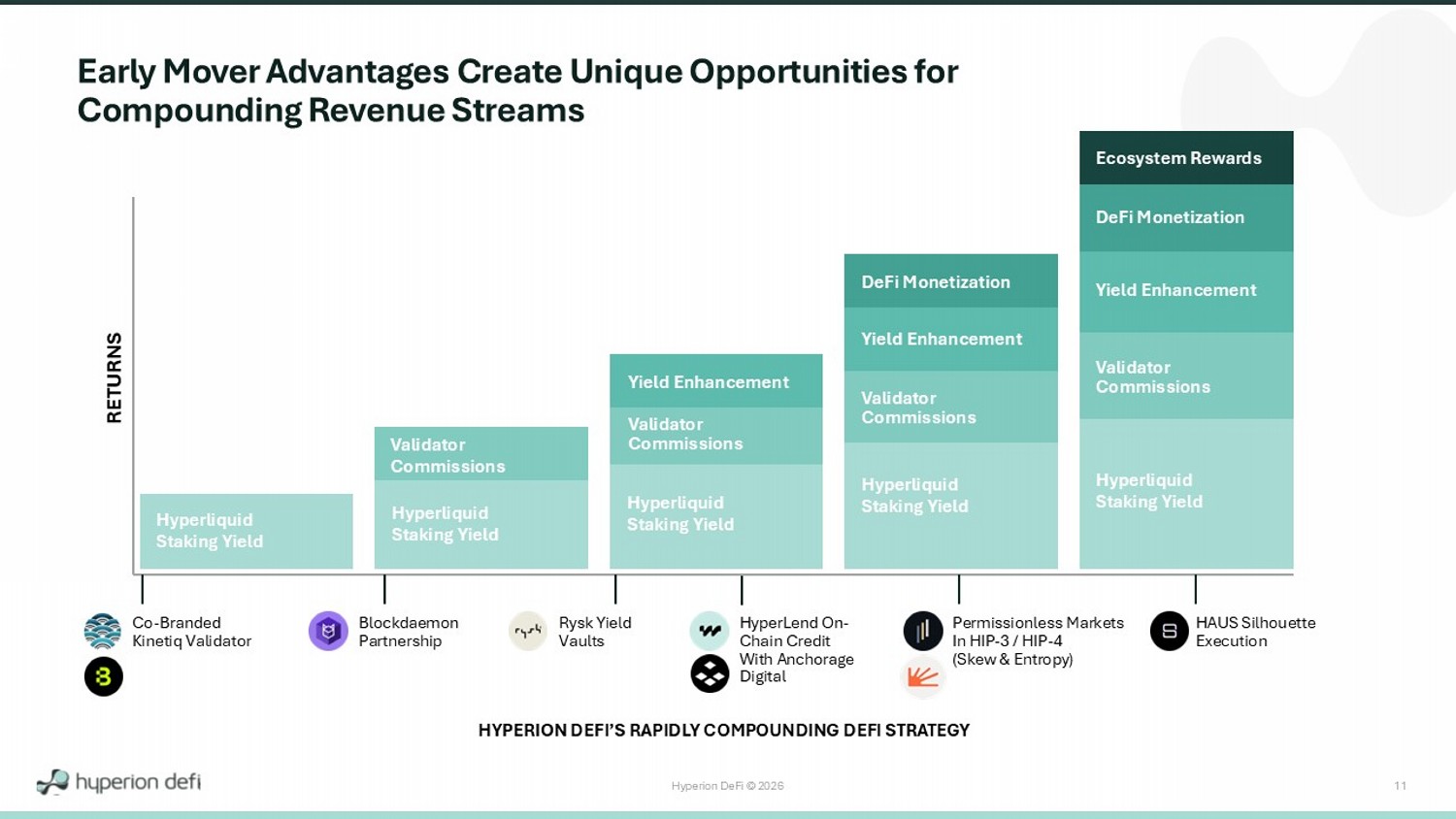This screenshot has width=1456, height=819.
Task: Select Validator Commissions in the fourth bar
Action: (950, 407)
